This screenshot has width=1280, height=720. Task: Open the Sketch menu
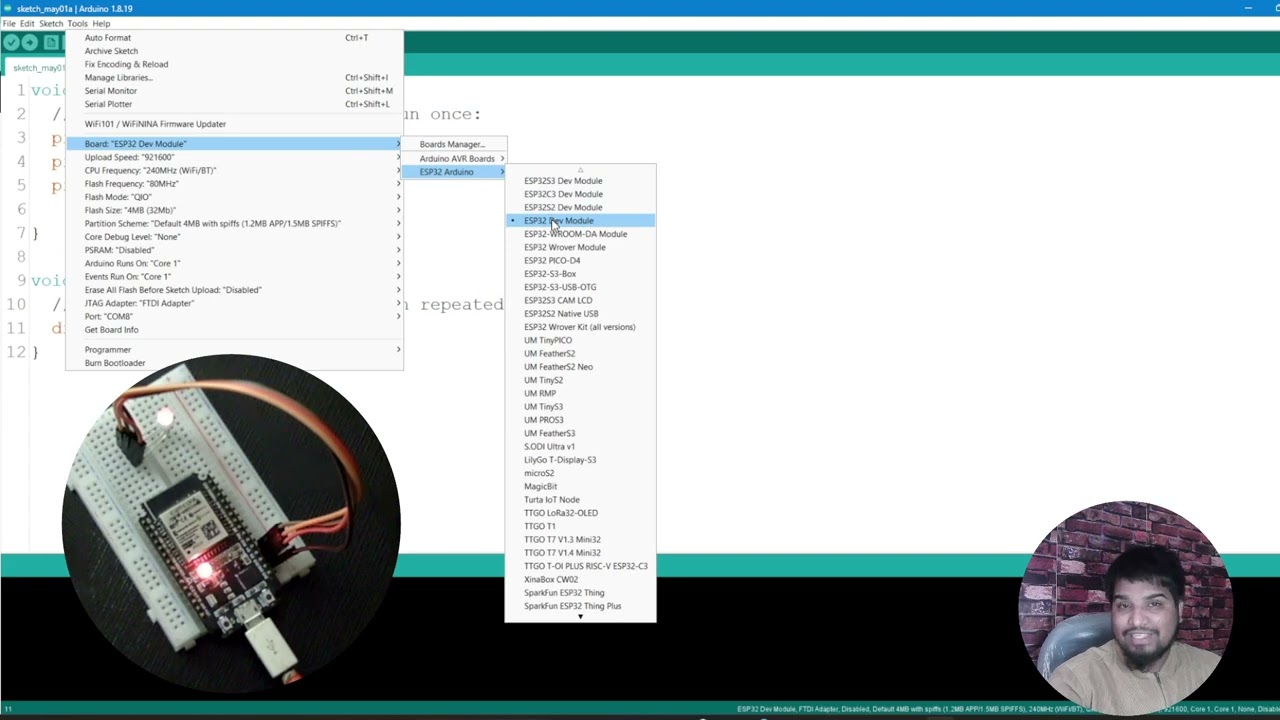51,23
